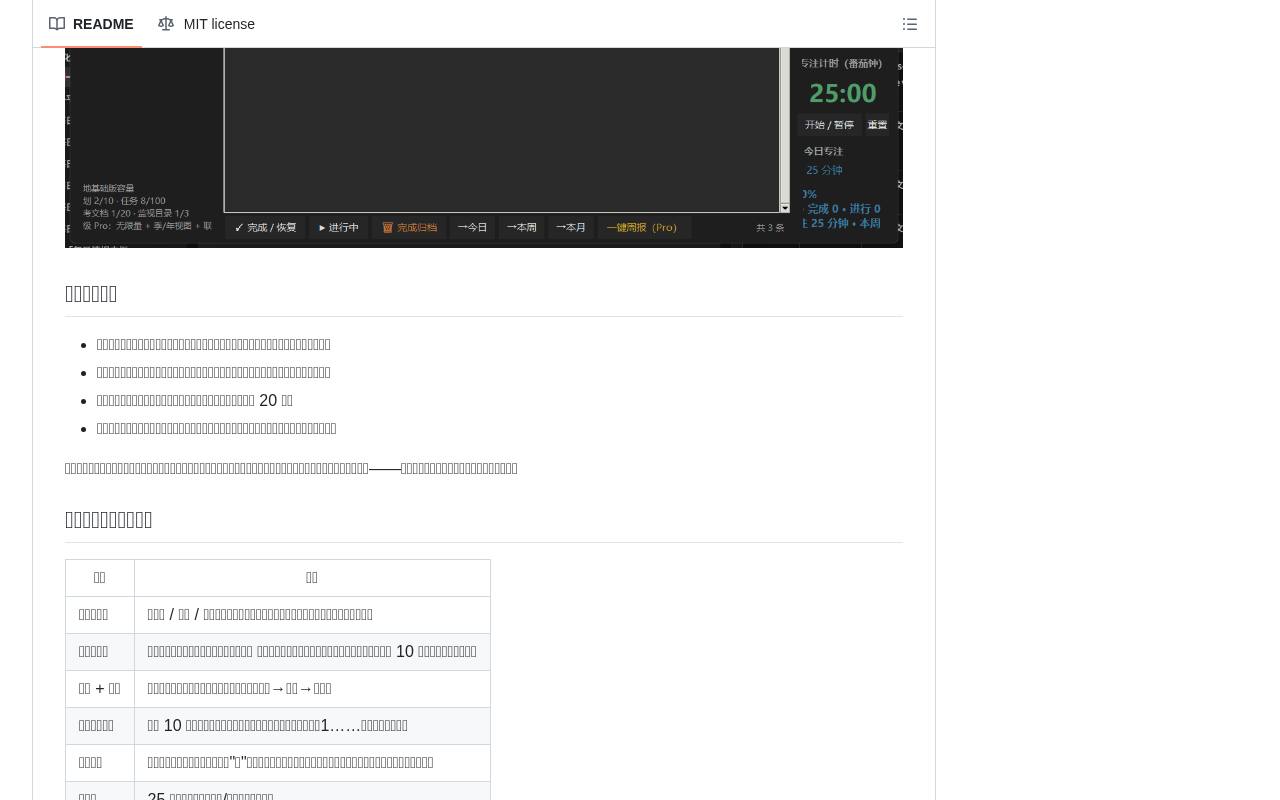The height and width of the screenshot is (800, 1280).
Task: Switch to the README tab
Action: [91, 24]
